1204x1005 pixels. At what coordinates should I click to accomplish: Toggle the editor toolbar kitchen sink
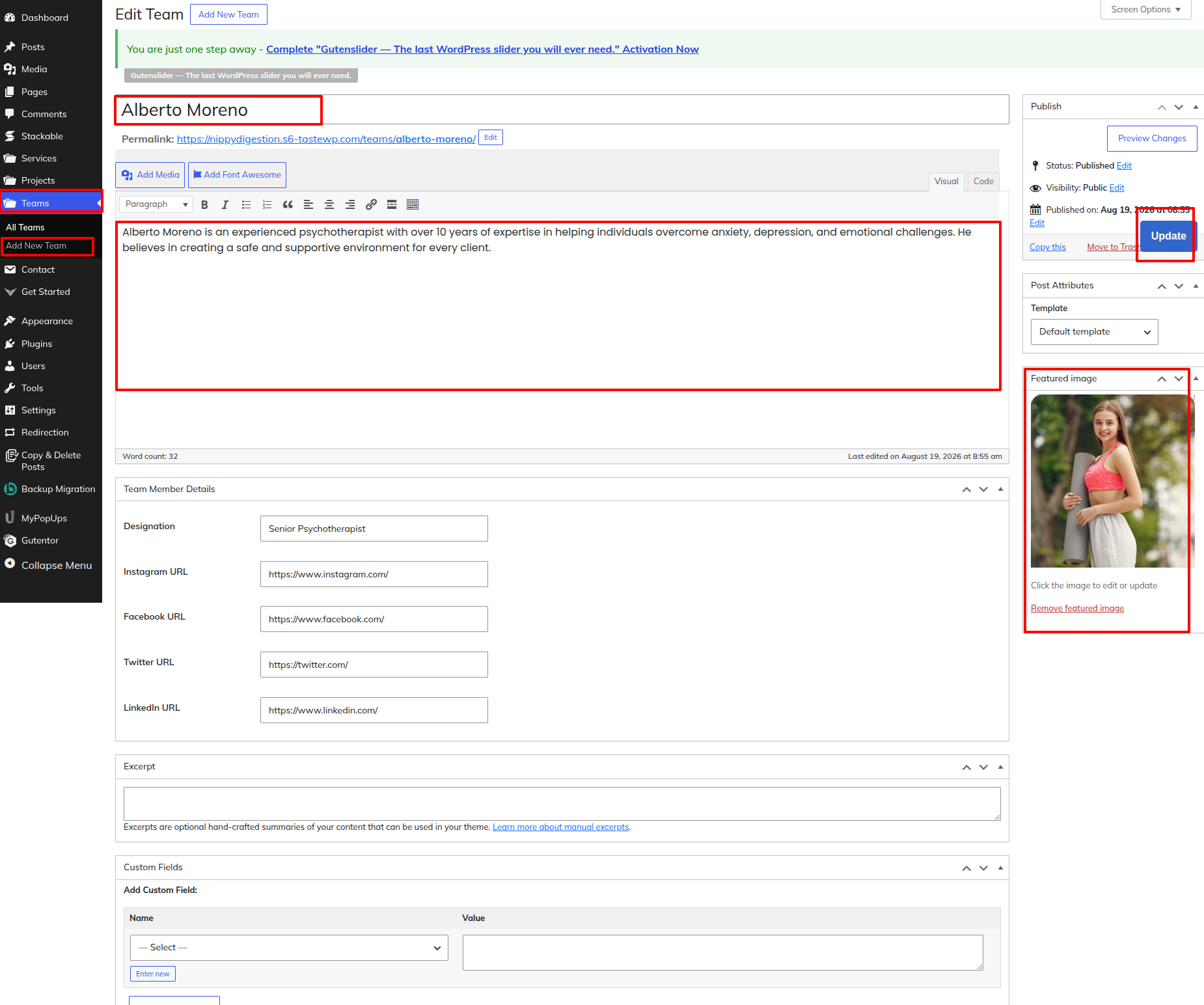pos(413,204)
